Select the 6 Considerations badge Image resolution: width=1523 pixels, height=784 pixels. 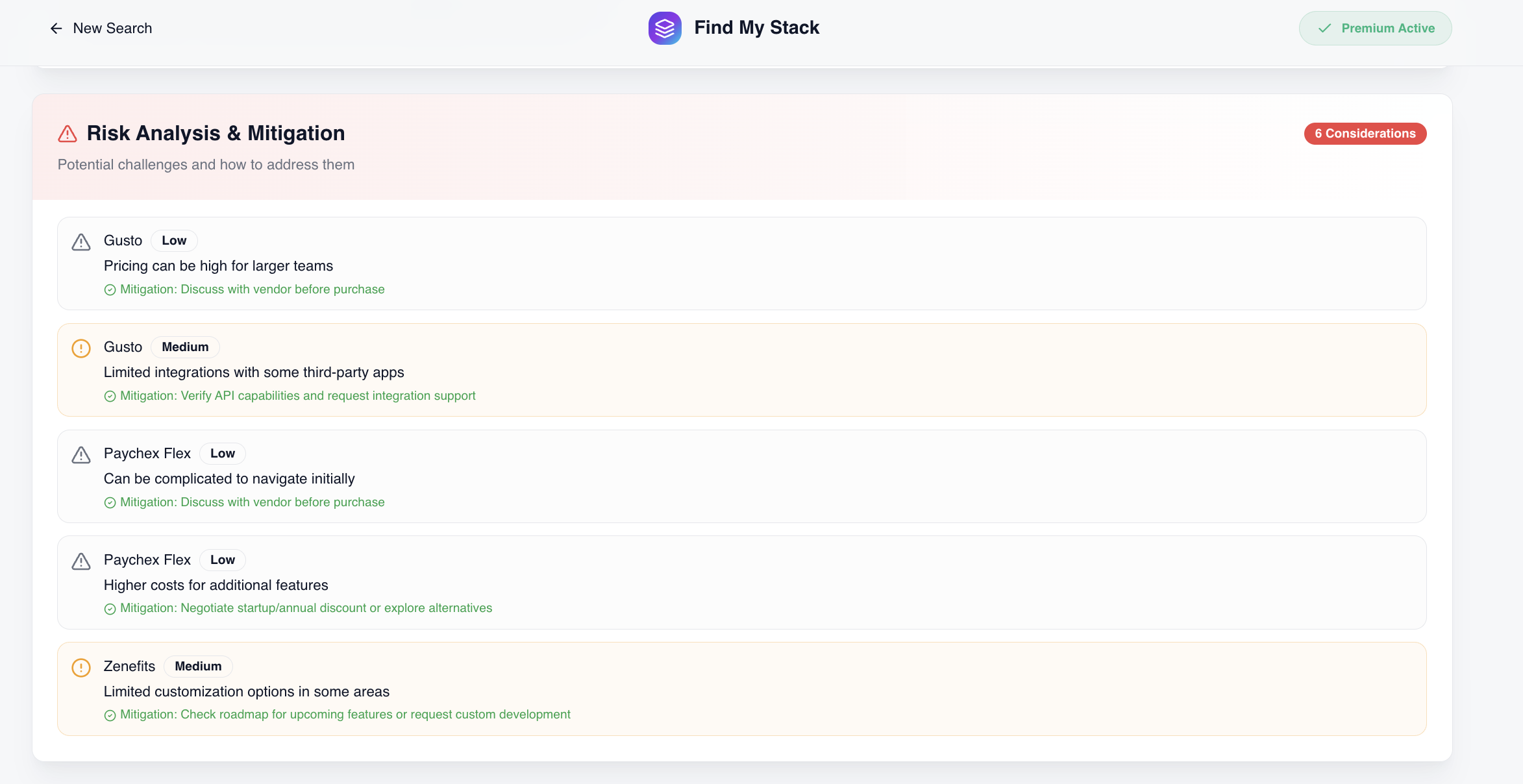click(1365, 134)
